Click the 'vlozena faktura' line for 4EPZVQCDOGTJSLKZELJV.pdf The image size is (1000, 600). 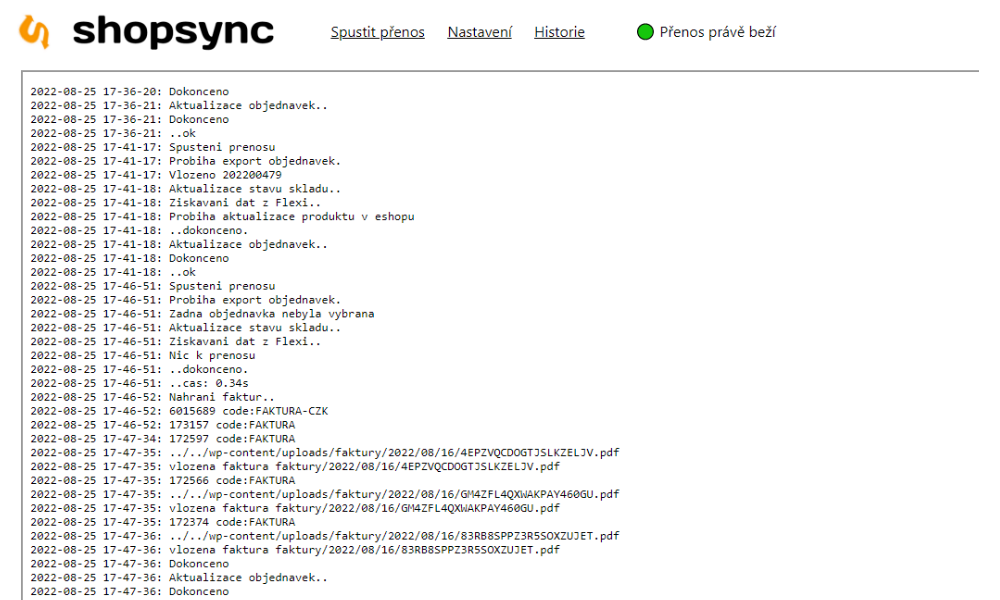pos(364,466)
